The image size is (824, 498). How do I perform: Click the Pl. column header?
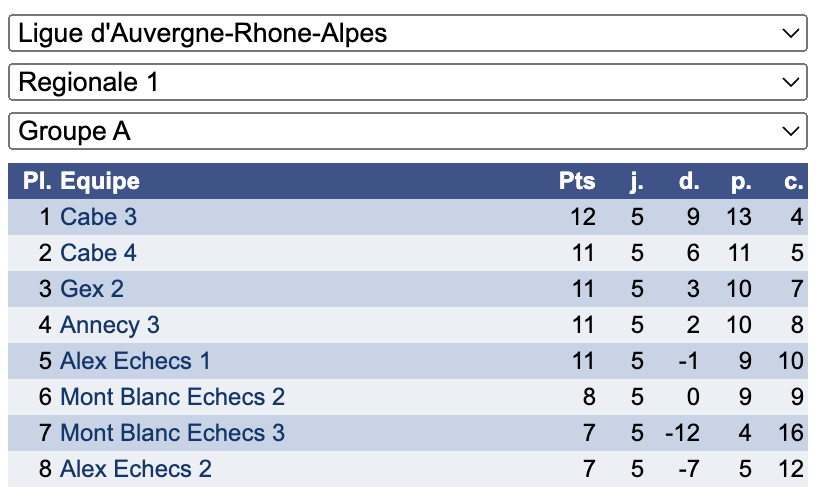coord(37,181)
